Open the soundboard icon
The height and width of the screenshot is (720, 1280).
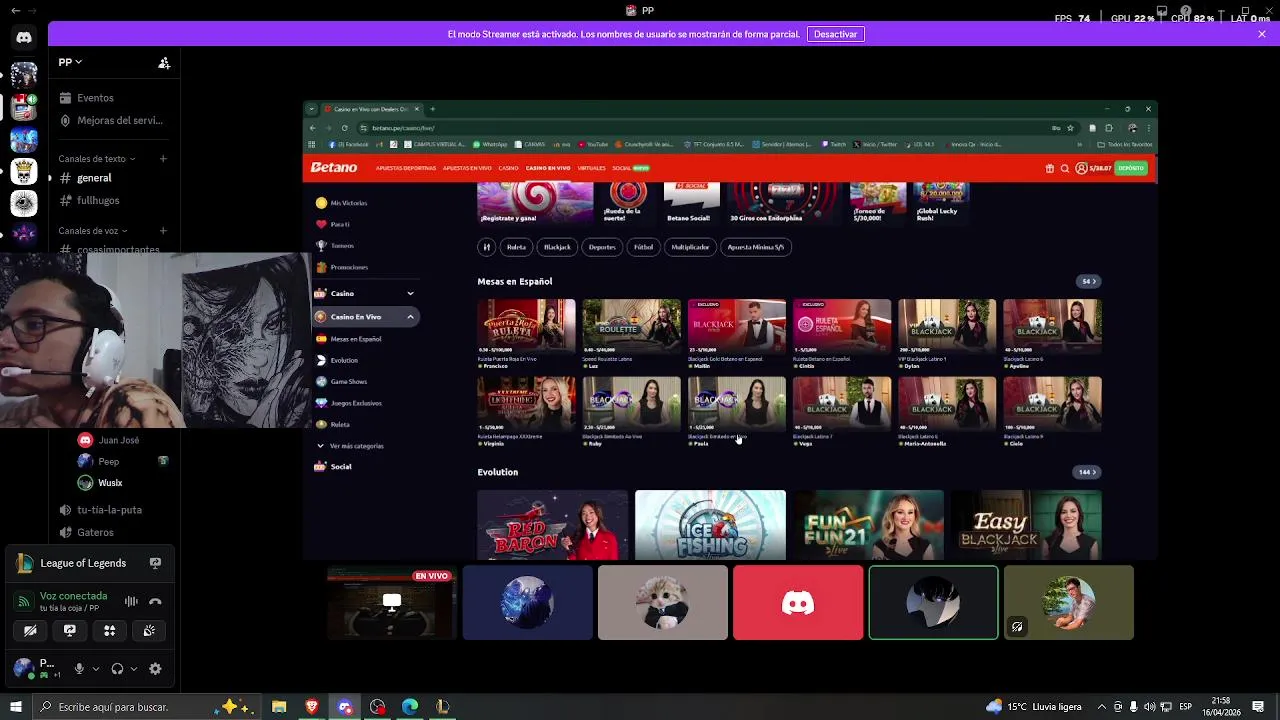tap(149, 630)
